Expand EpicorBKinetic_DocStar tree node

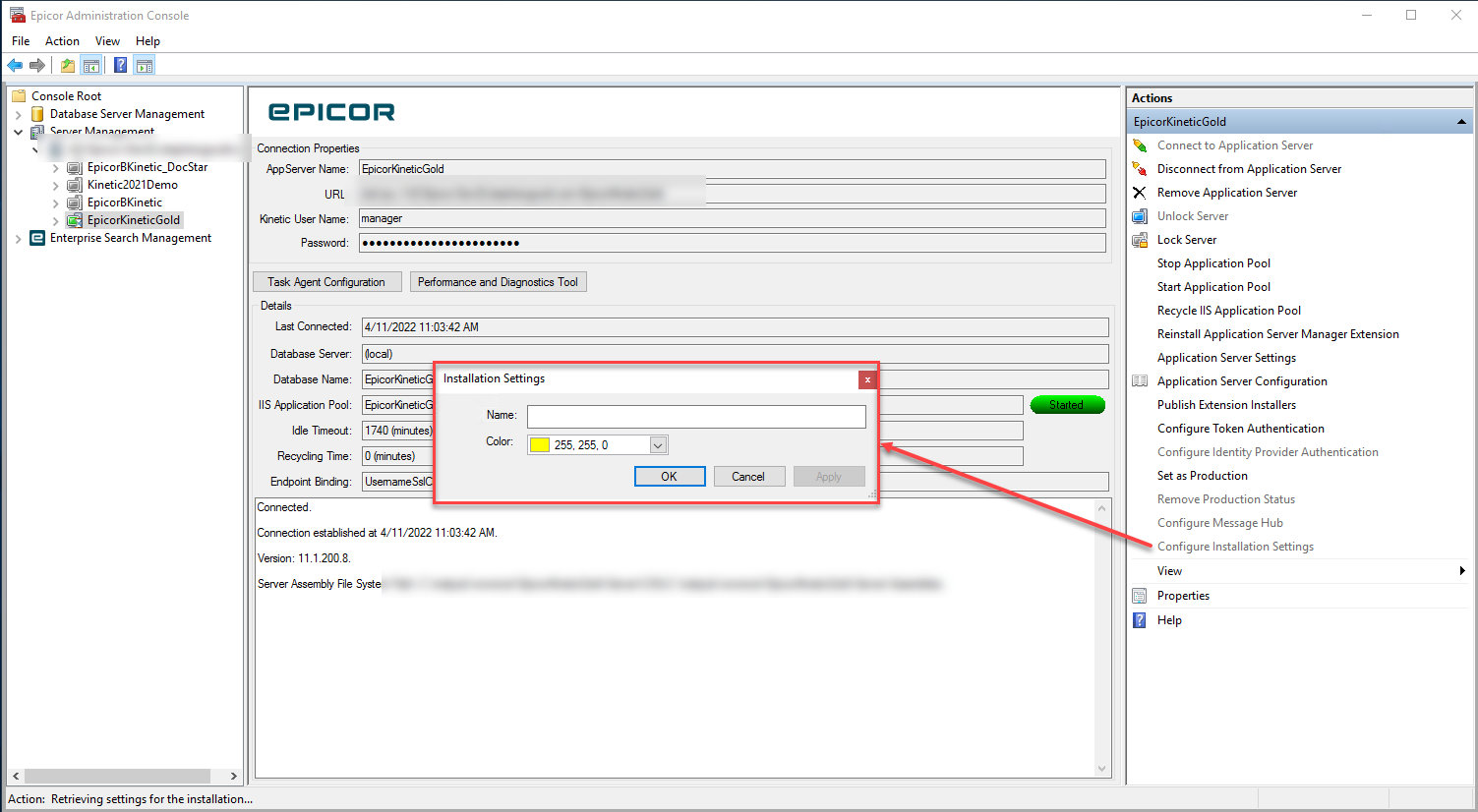[55, 167]
